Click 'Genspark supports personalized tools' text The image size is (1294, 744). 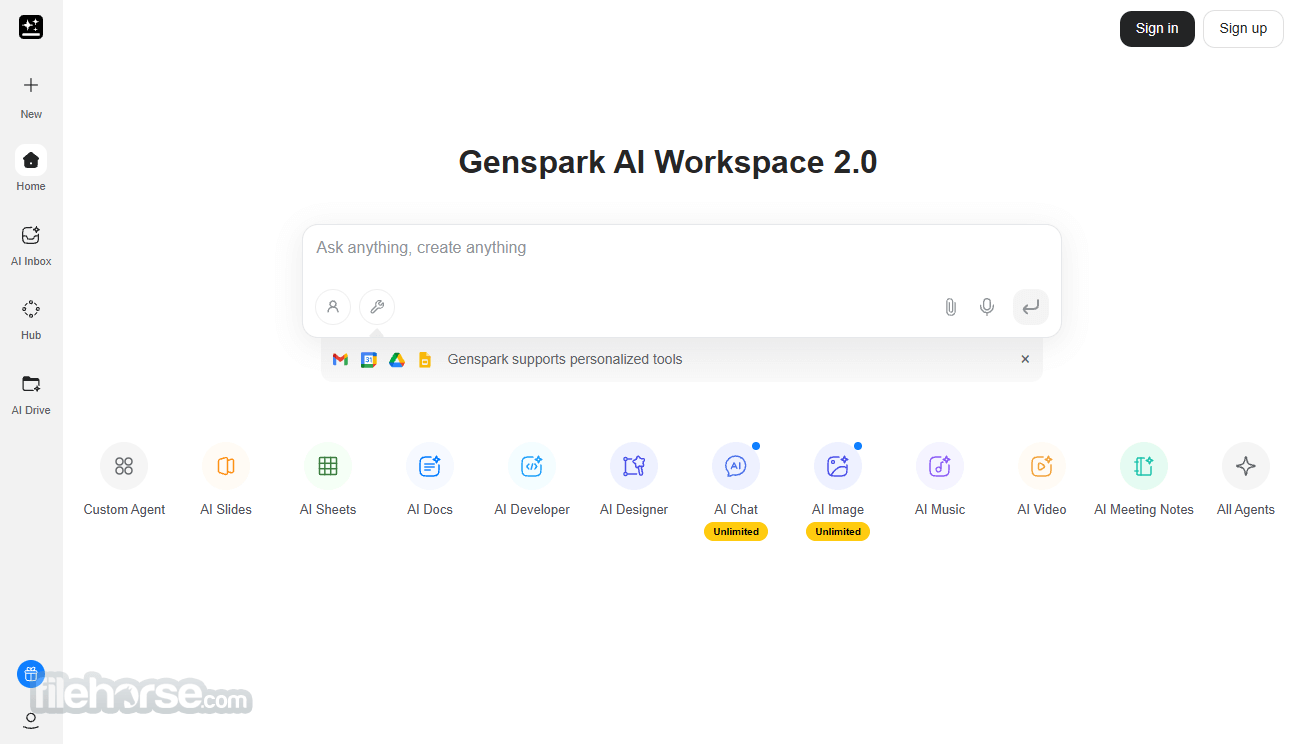pos(565,359)
